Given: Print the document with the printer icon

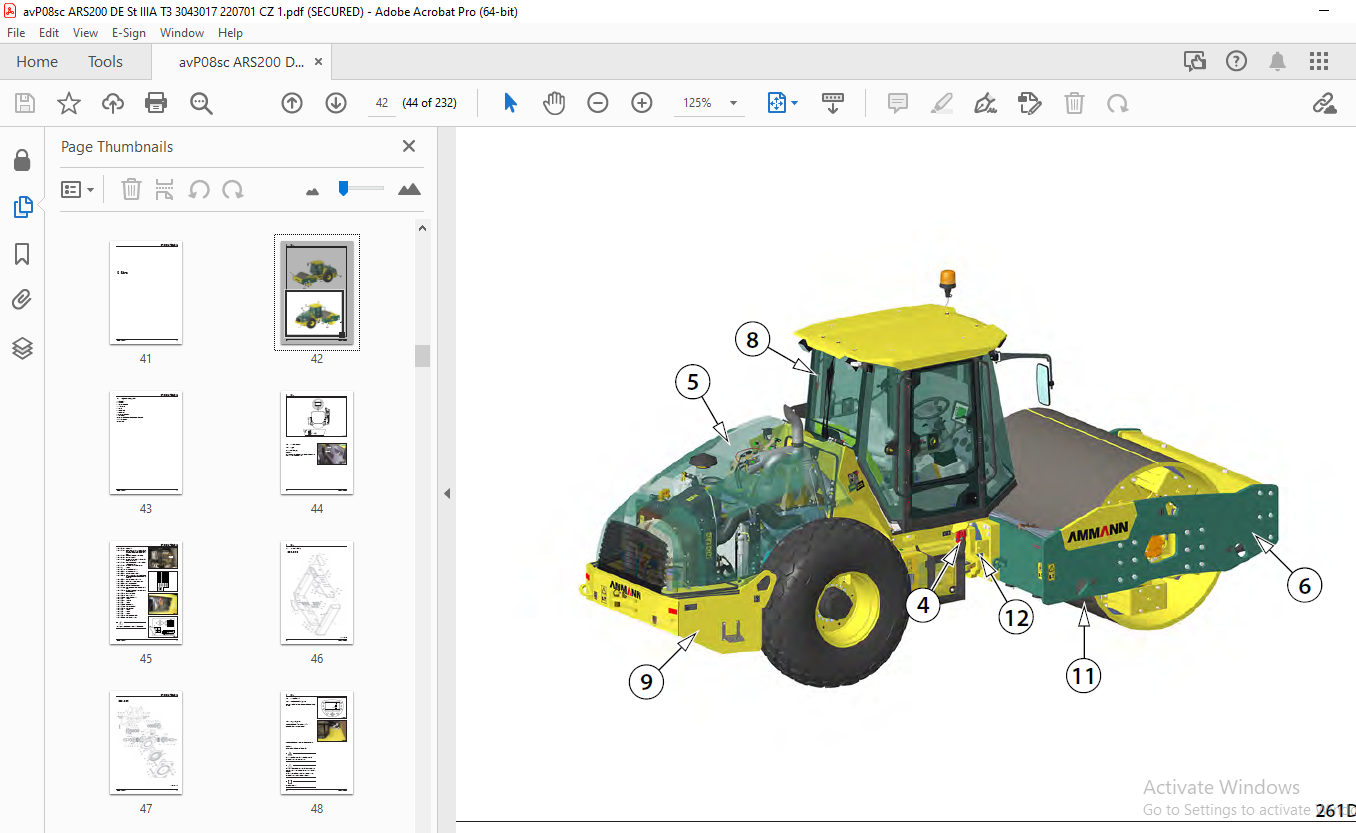Looking at the screenshot, I should coord(156,103).
